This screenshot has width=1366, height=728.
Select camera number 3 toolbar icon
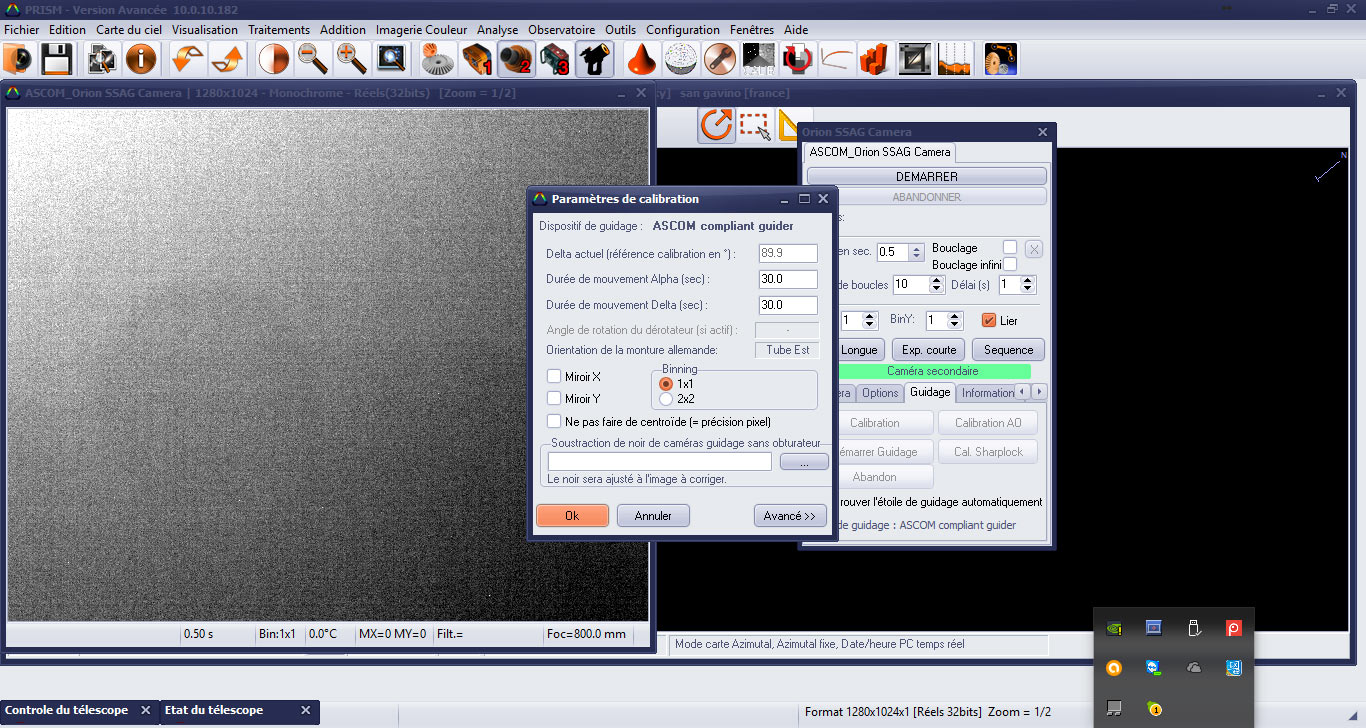(554, 60)
